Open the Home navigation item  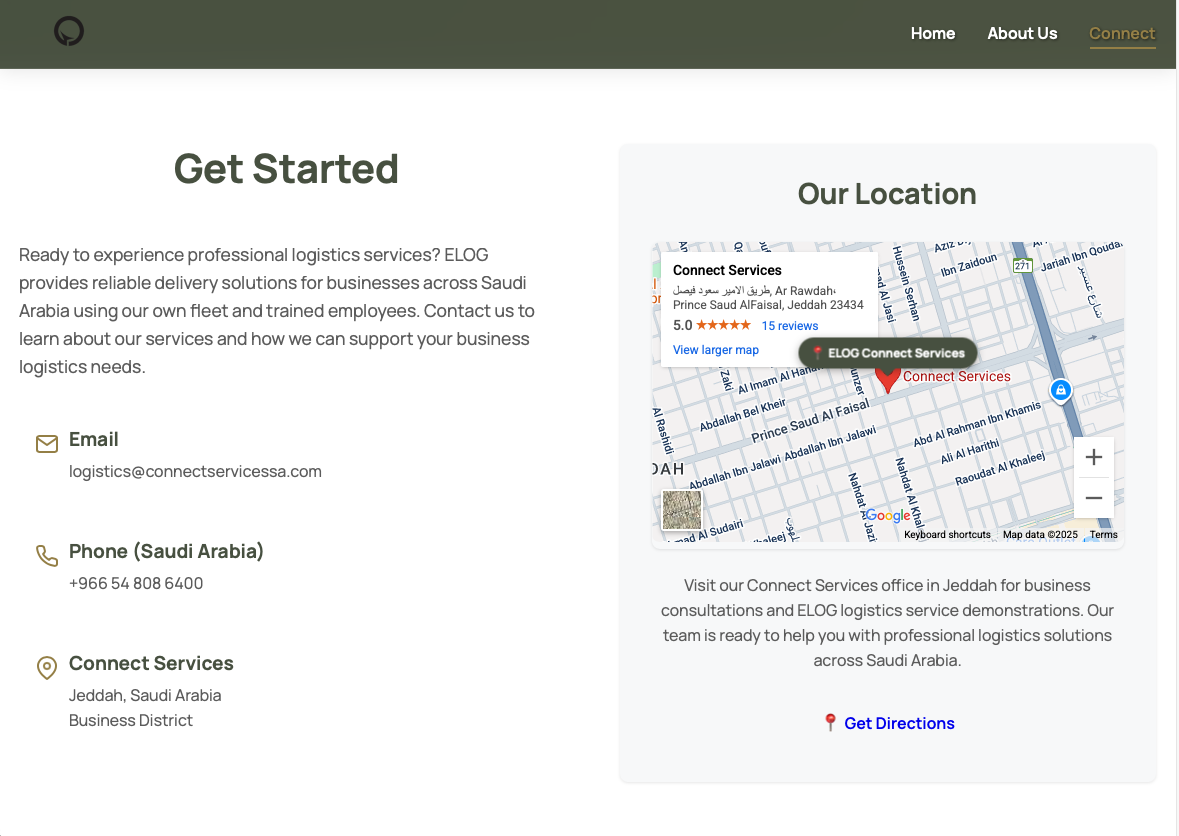point(932,33)
